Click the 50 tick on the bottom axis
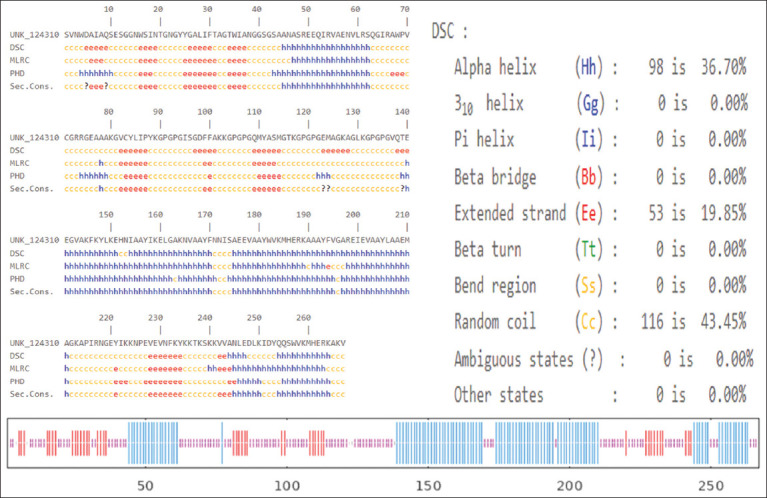 (144, 484)
